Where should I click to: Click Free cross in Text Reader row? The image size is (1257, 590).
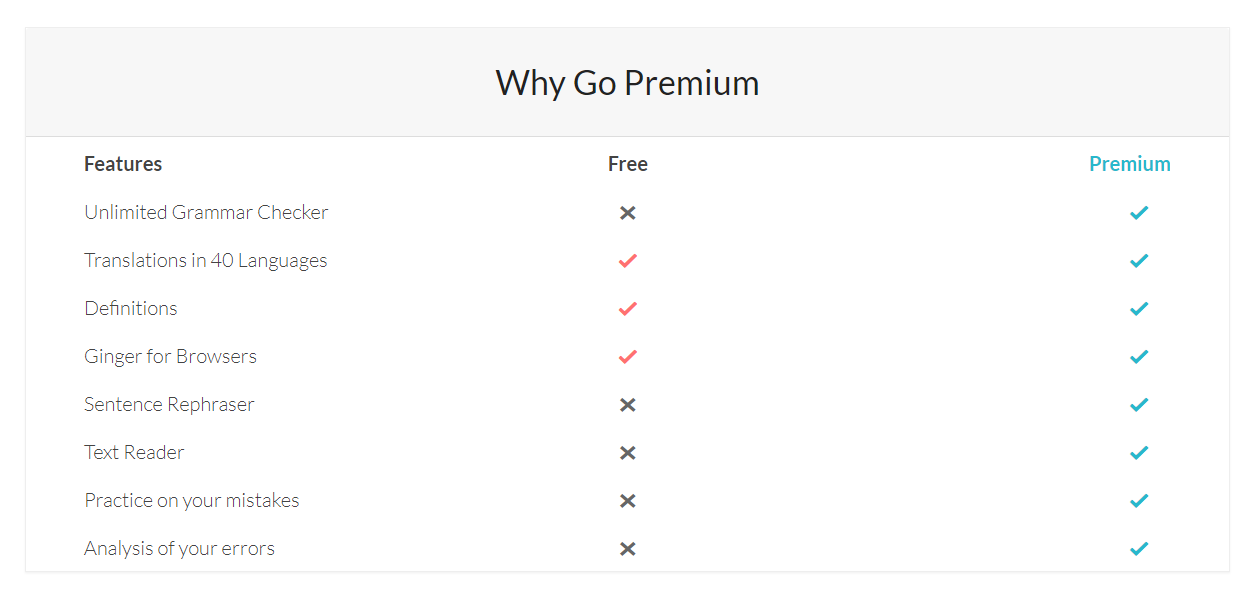[x=628, y=453]
